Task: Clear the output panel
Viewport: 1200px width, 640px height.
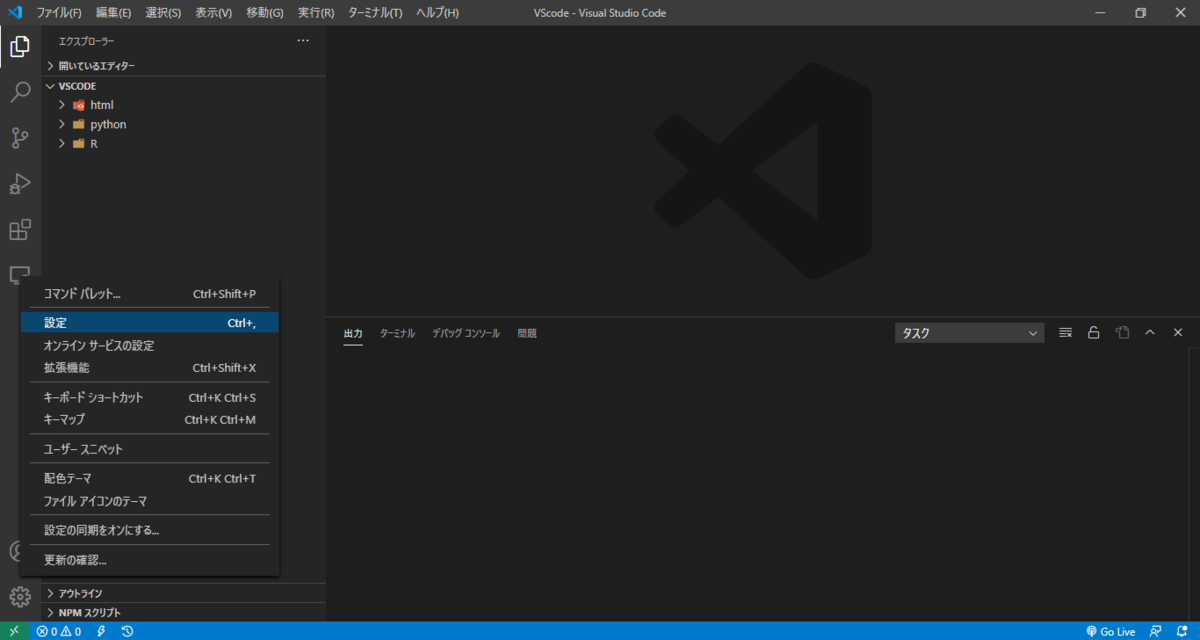Action: [1066, 333]
